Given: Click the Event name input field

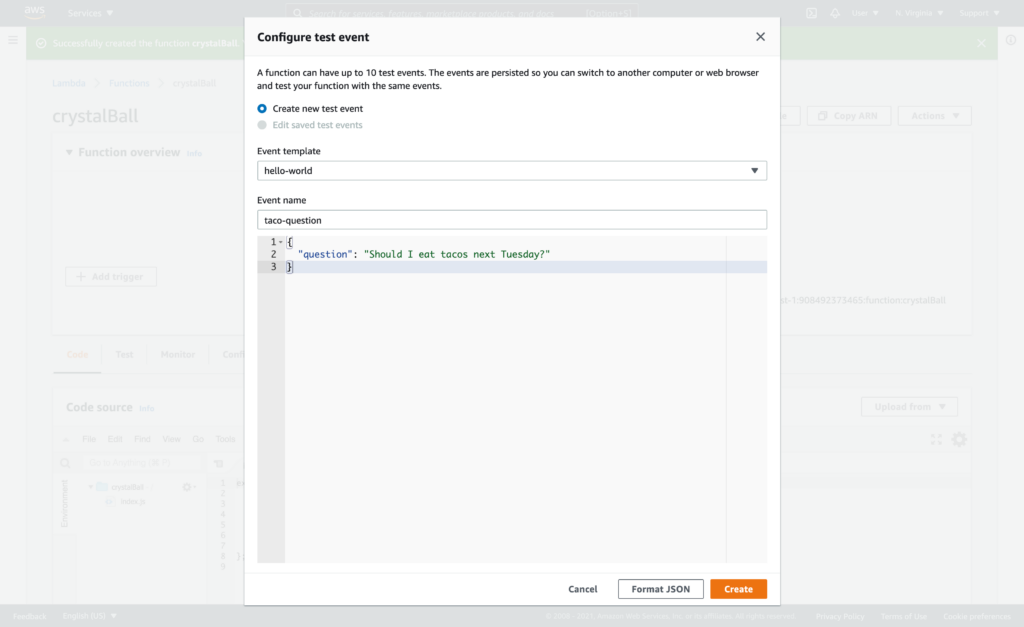Looking at the screenshot, I should click(512, 220).
